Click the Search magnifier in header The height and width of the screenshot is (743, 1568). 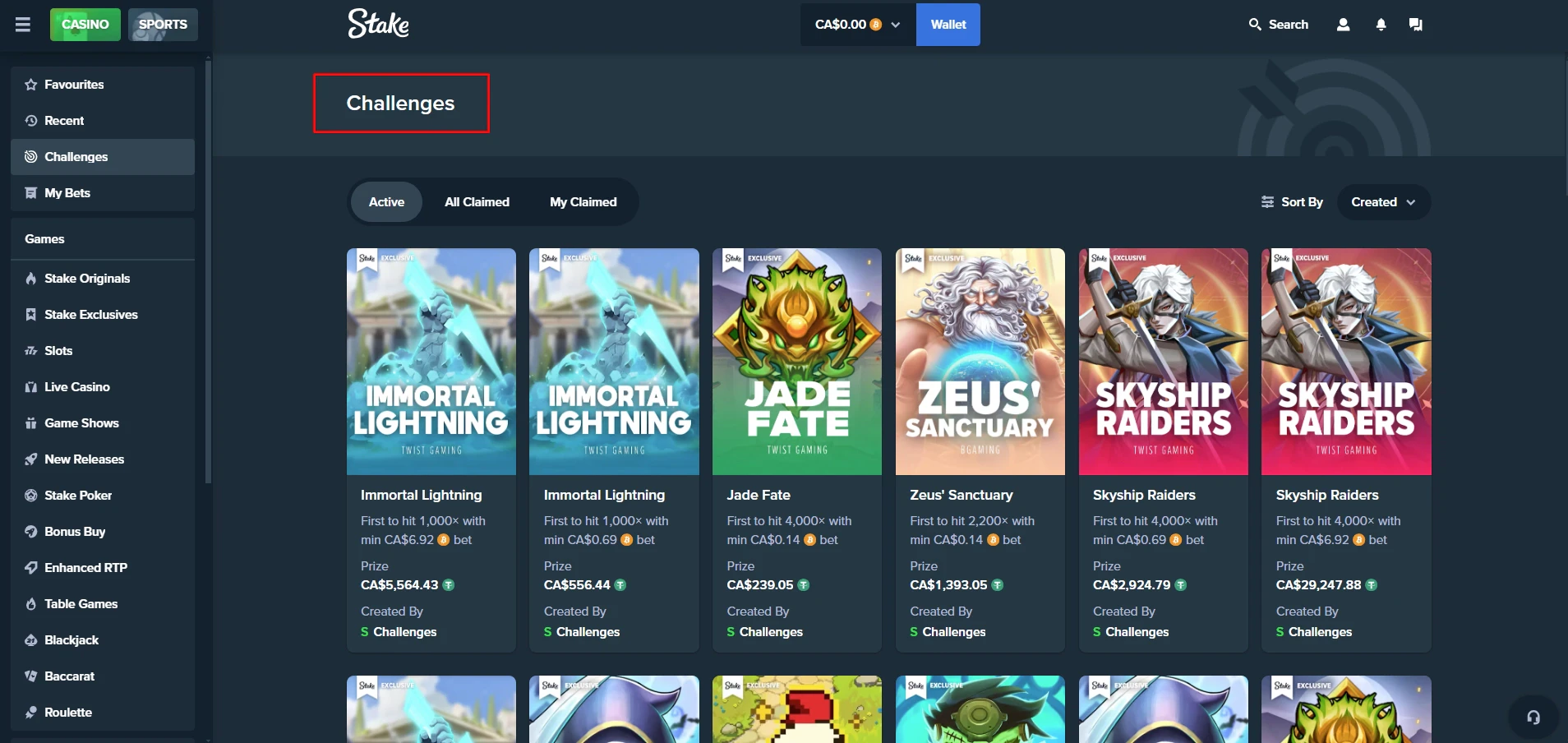[x=1255, y=25]
